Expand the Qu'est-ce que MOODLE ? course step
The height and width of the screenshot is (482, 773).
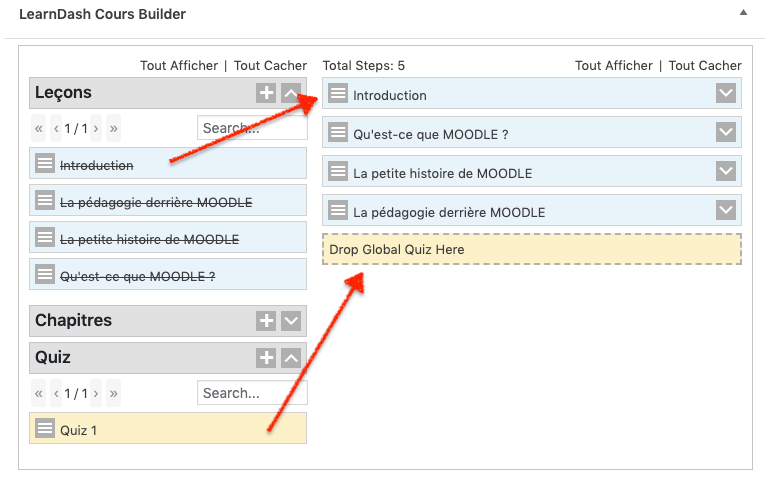726,132
